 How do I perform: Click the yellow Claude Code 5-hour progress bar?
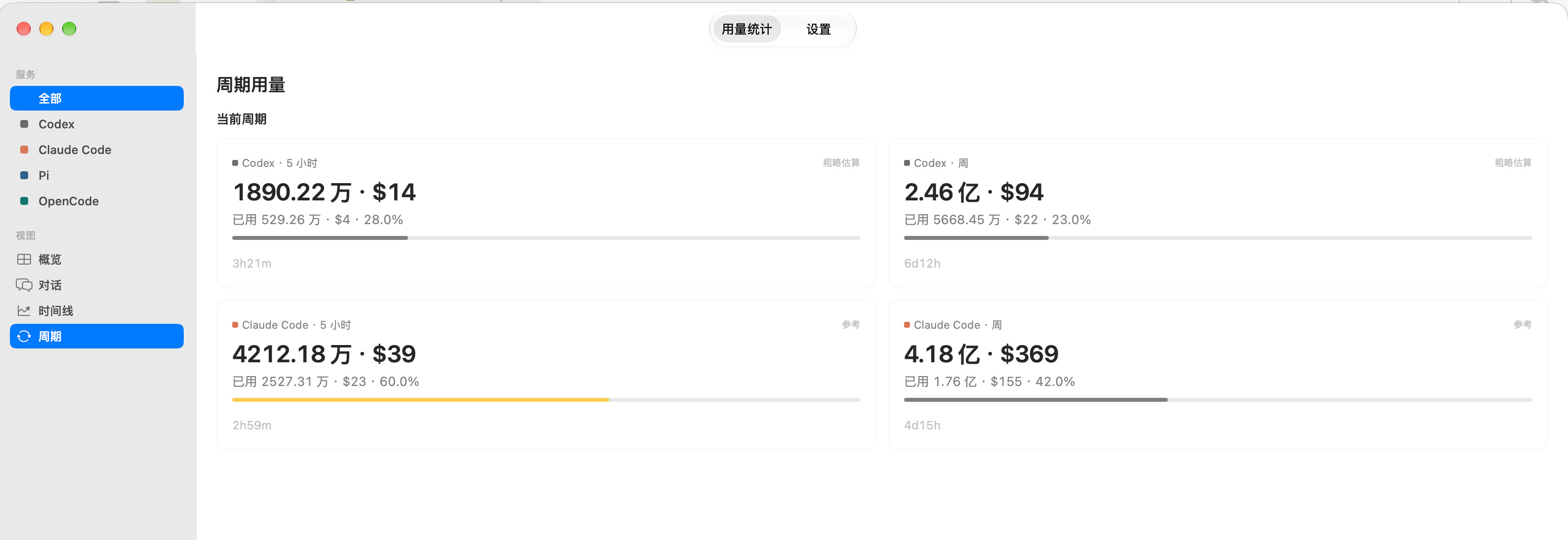pos(420,399)
